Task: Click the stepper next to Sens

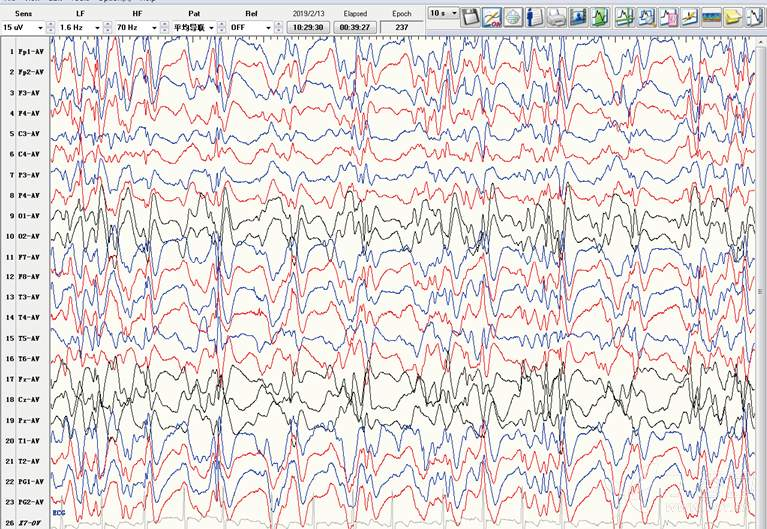Action: 50,27
